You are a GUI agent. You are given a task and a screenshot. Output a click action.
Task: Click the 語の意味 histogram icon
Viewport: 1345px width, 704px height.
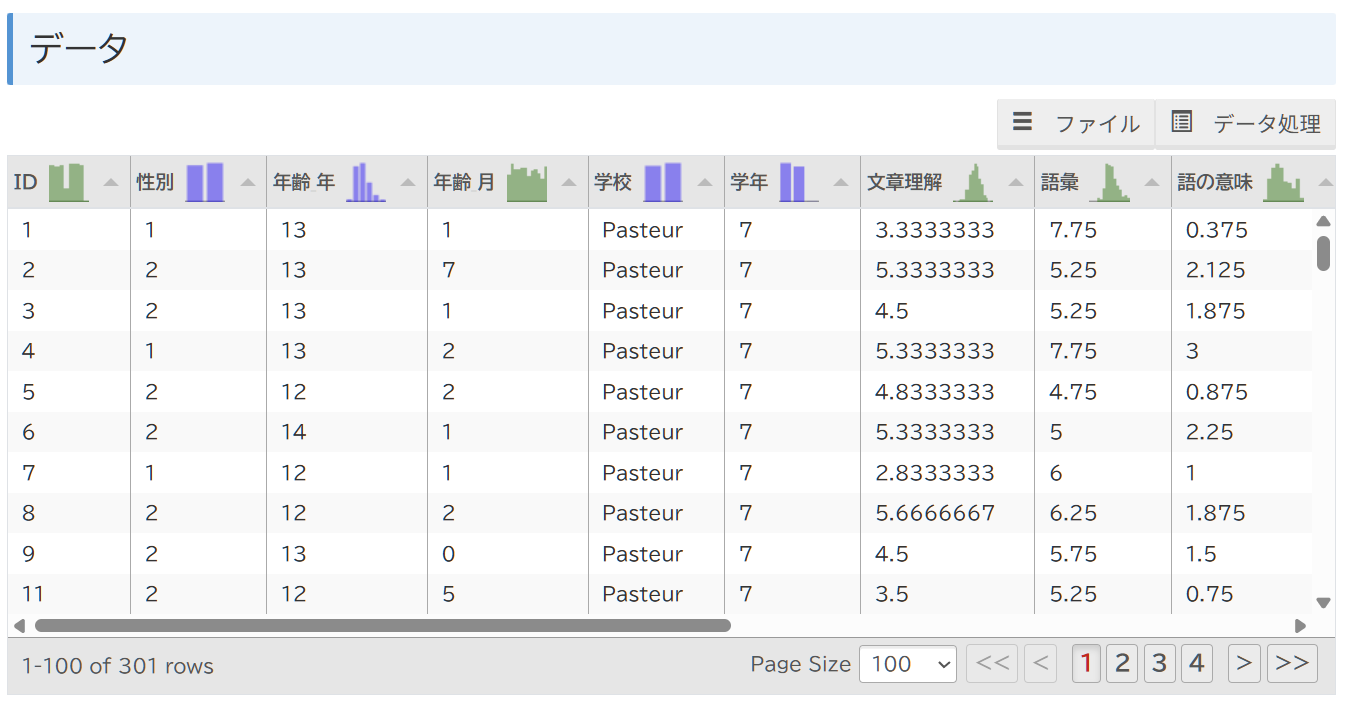click(x=1284, y=182)
